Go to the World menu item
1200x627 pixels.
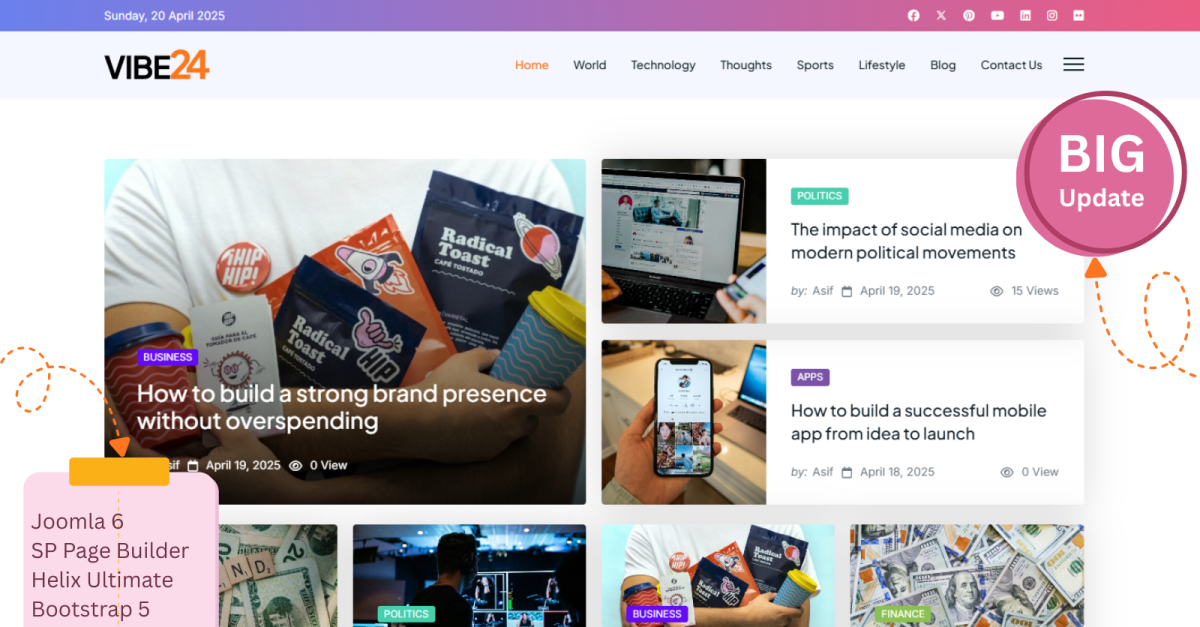tap(590, 65)
